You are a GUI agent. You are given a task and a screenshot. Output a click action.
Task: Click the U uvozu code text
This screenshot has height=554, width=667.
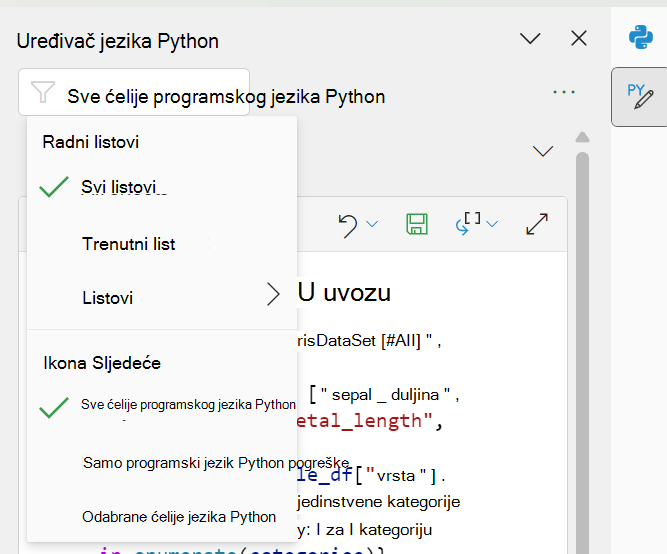344,292
